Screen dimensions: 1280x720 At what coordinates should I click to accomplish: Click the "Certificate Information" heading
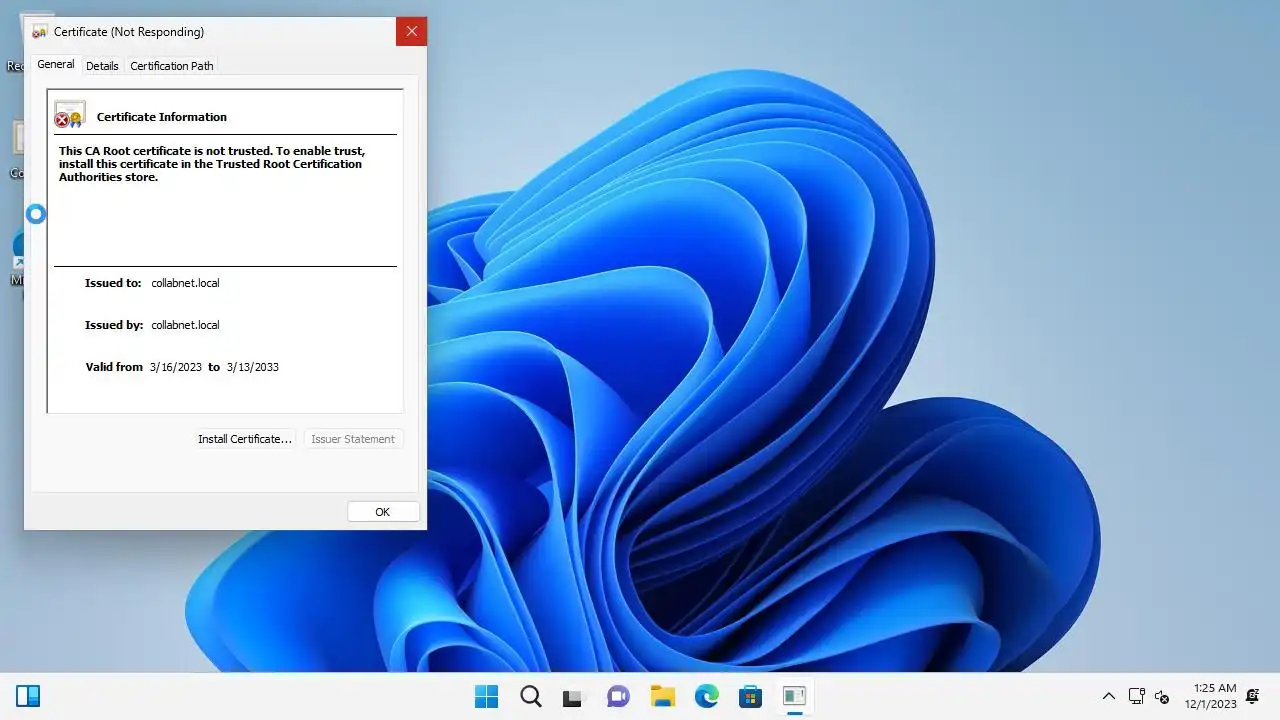pos(162,117)
